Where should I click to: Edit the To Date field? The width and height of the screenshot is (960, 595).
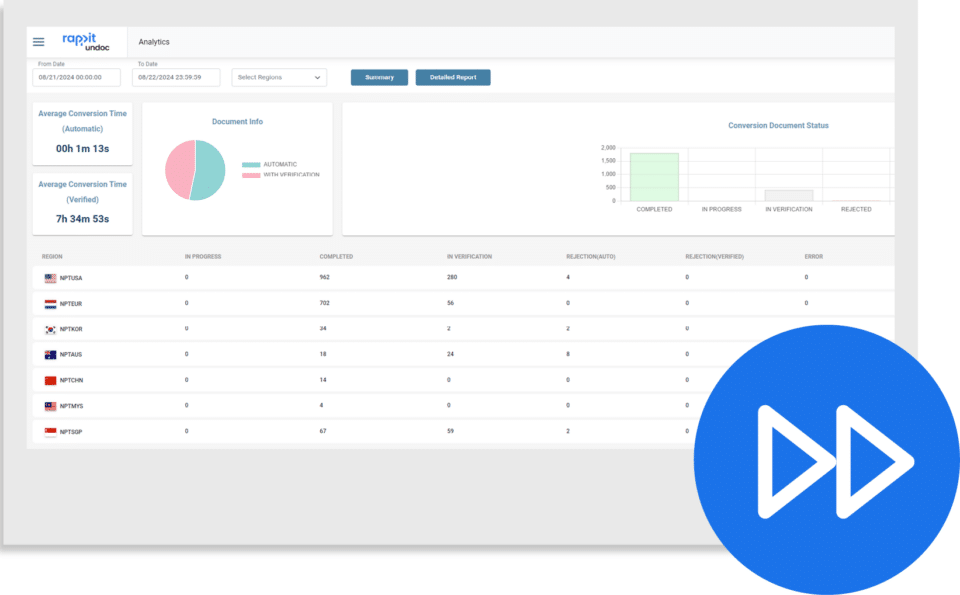point(176,77)
